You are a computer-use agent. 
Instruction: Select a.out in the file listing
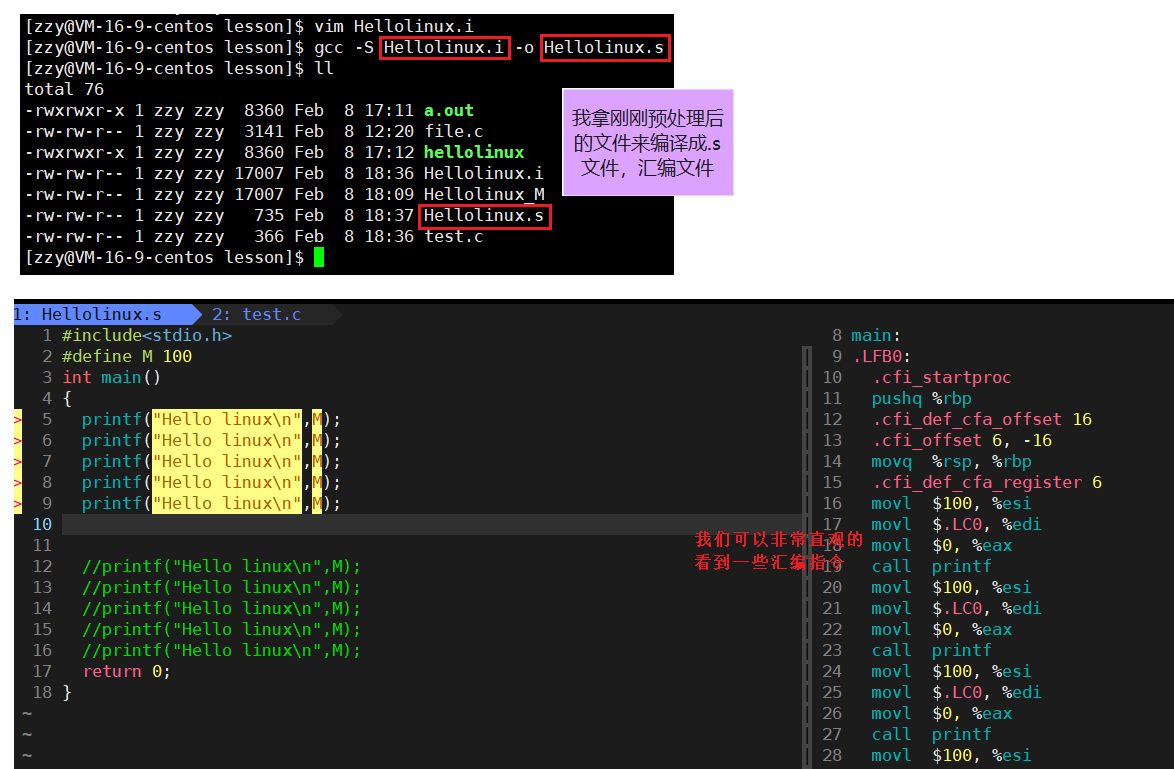coord(448,110)
